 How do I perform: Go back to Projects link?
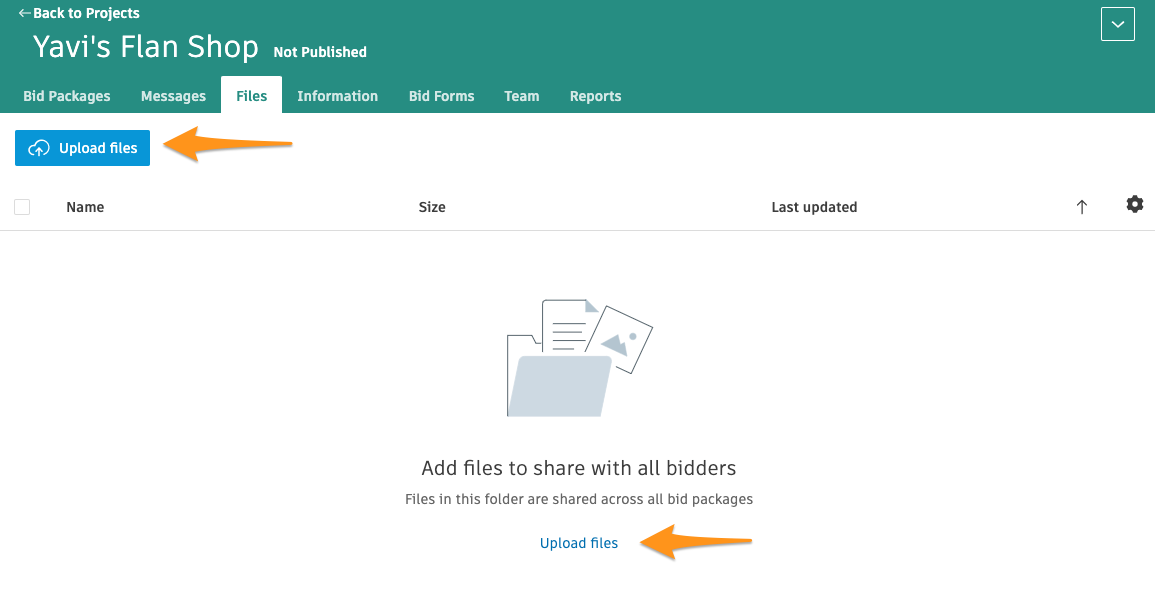tap(86, 13)
